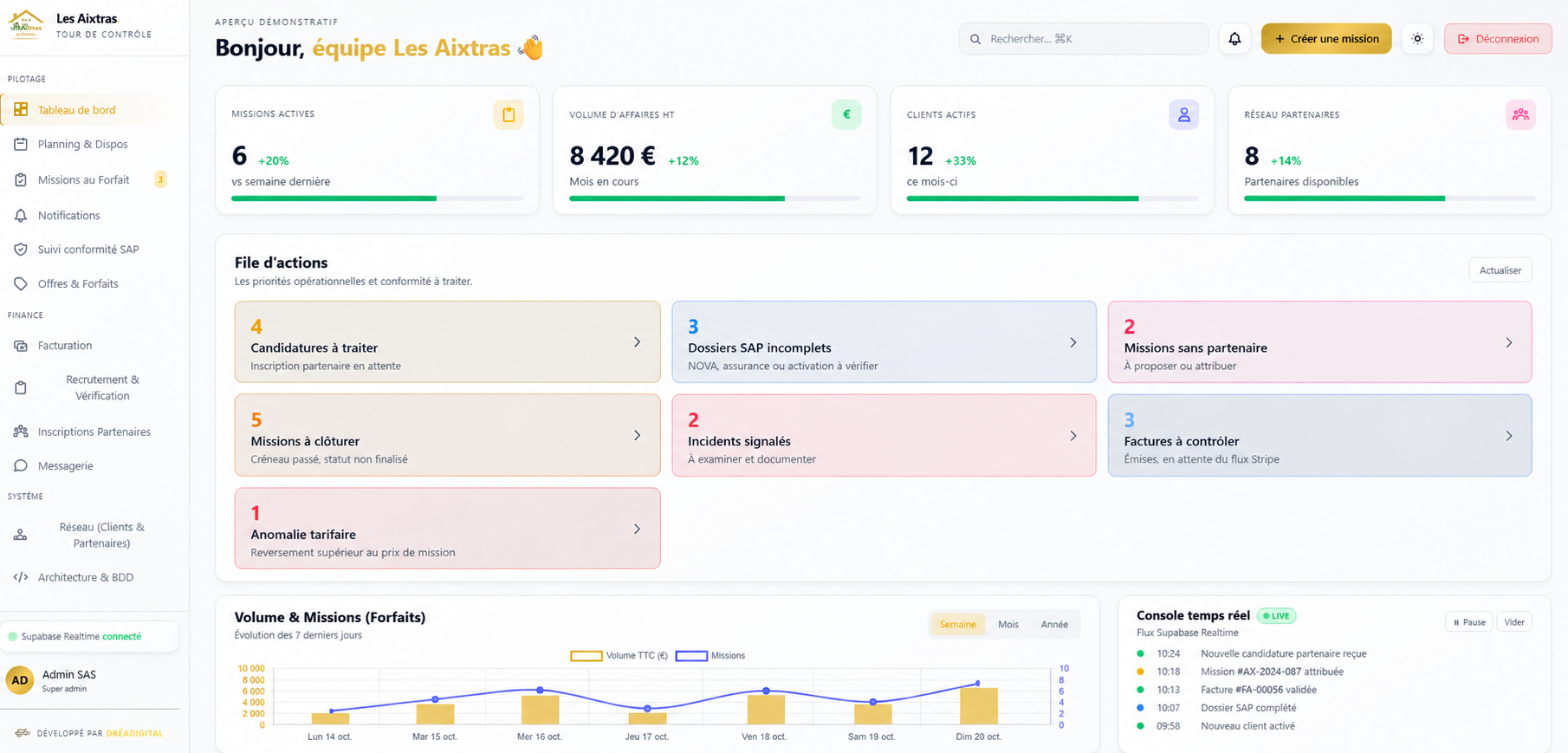The height and width of the screenshot is (753, 1568).
Task: Click the Architecture & BDD code icon
Action: point(21,577)
